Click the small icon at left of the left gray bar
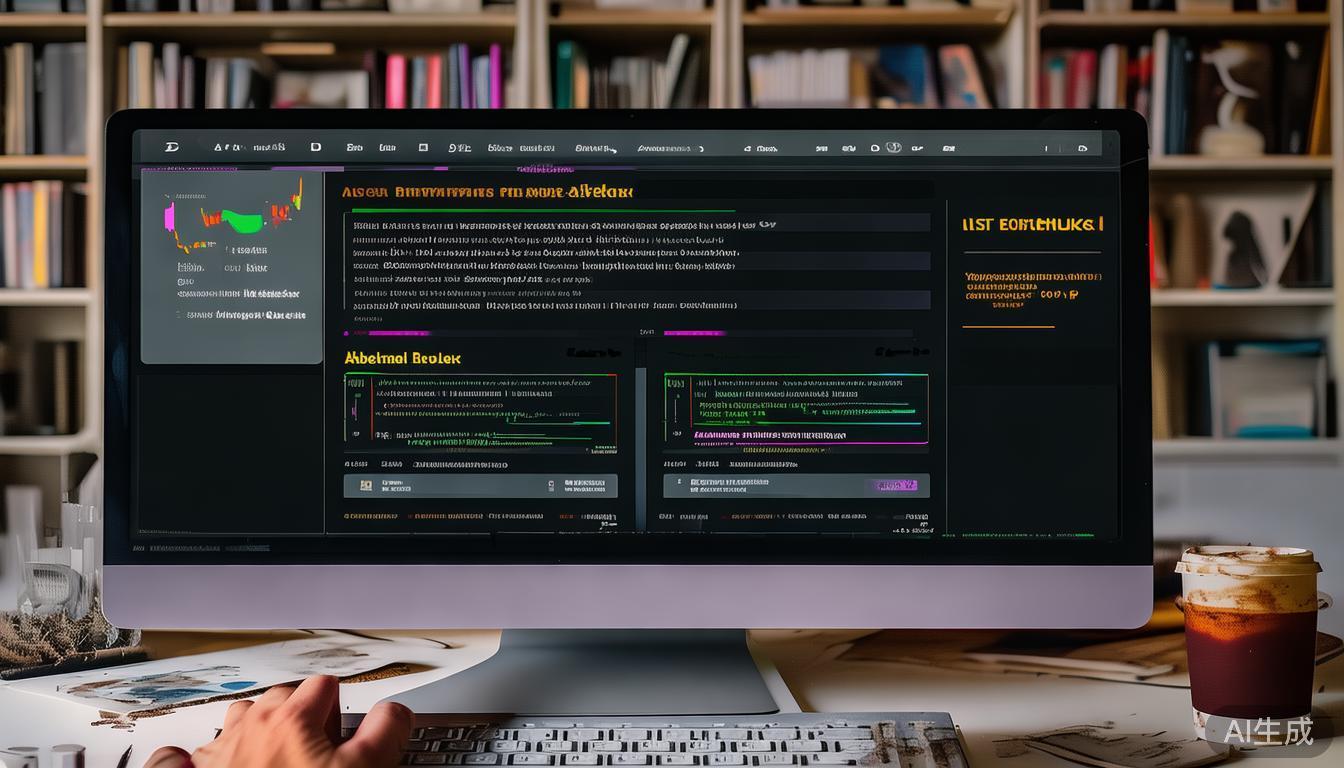Viewport: 1344px width, 768px height. pyautogui.click(x=366, y=486)
